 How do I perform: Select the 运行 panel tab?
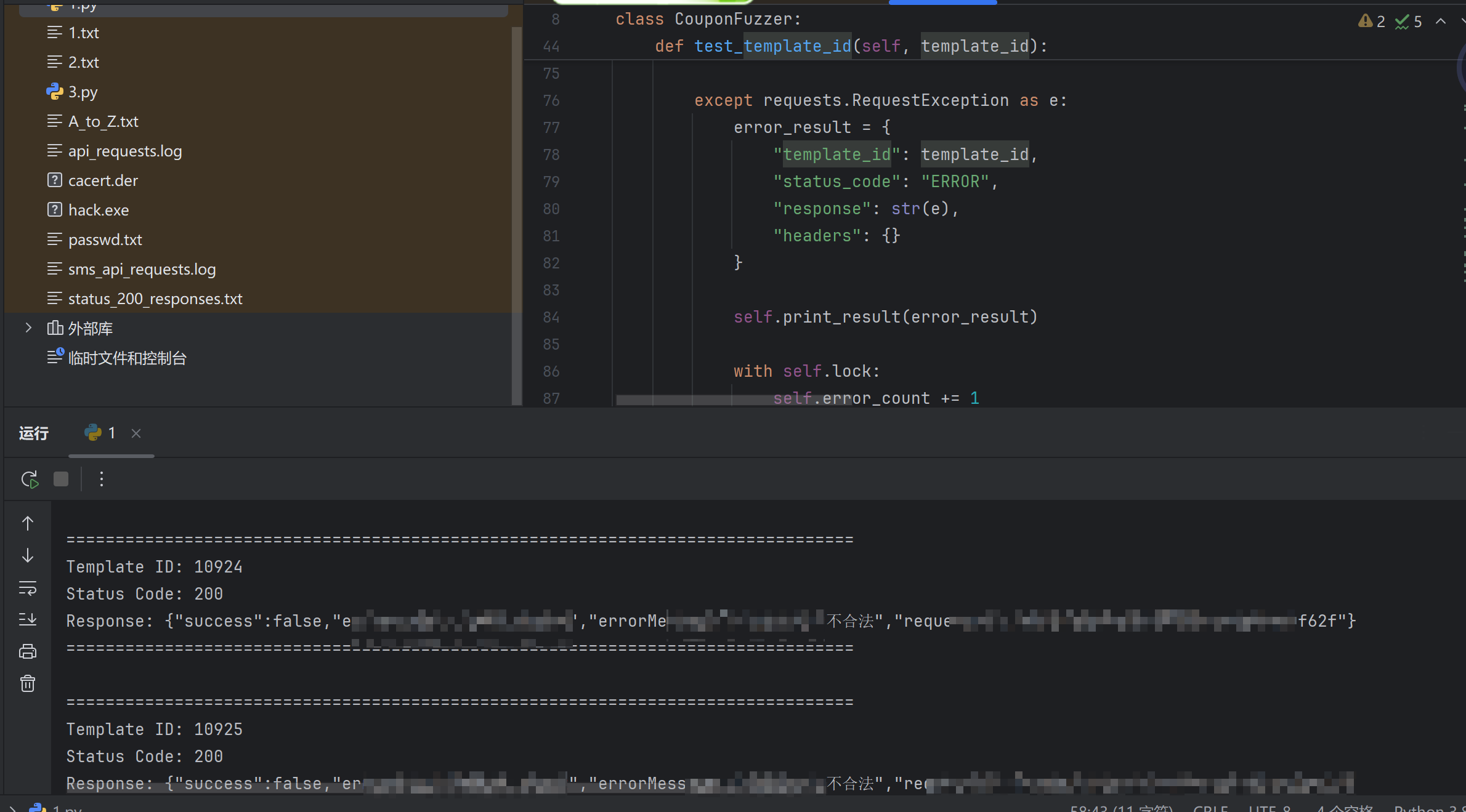pos(34,433)
